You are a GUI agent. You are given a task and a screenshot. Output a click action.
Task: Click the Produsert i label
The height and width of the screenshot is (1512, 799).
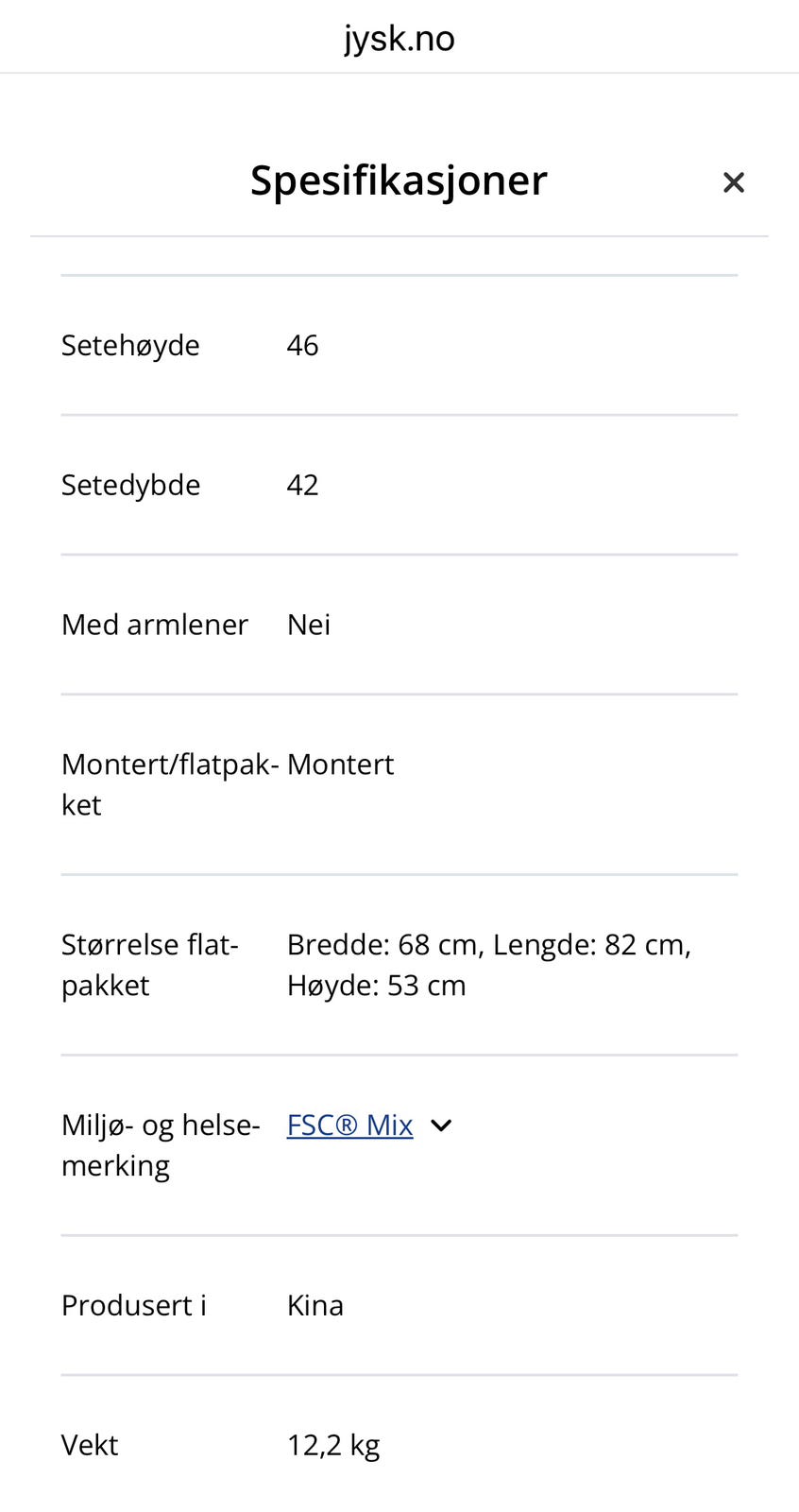[134, 1305]
